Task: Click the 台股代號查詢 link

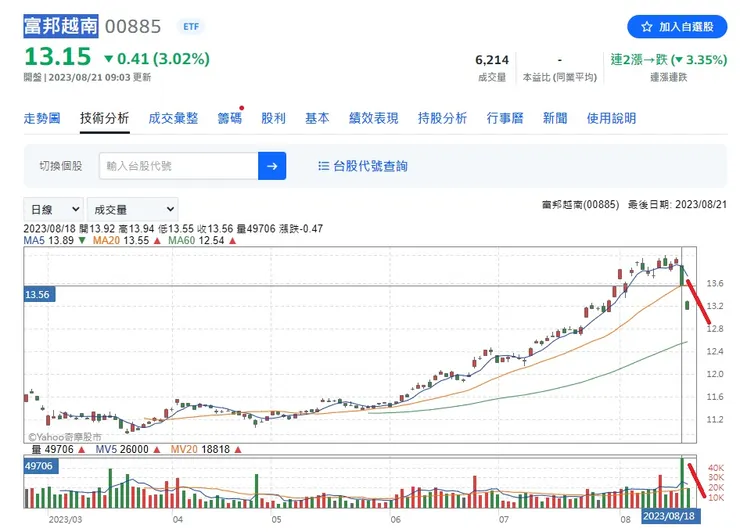Action: [370, 166]
